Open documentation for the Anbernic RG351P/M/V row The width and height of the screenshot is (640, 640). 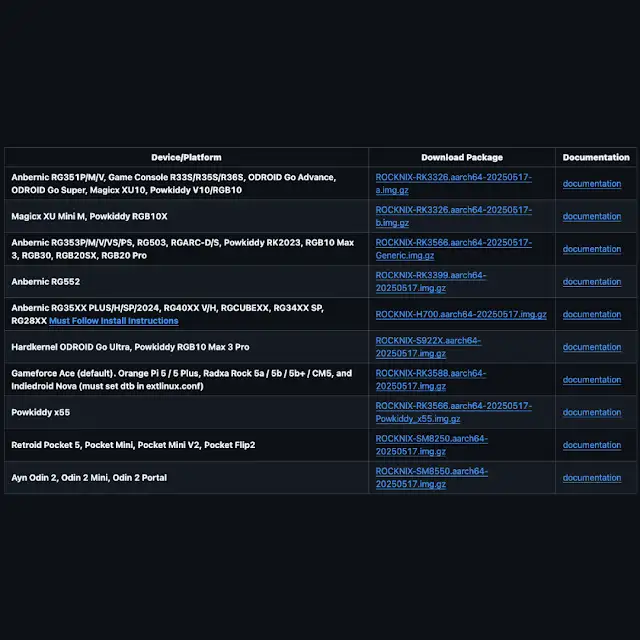[591, 184]
